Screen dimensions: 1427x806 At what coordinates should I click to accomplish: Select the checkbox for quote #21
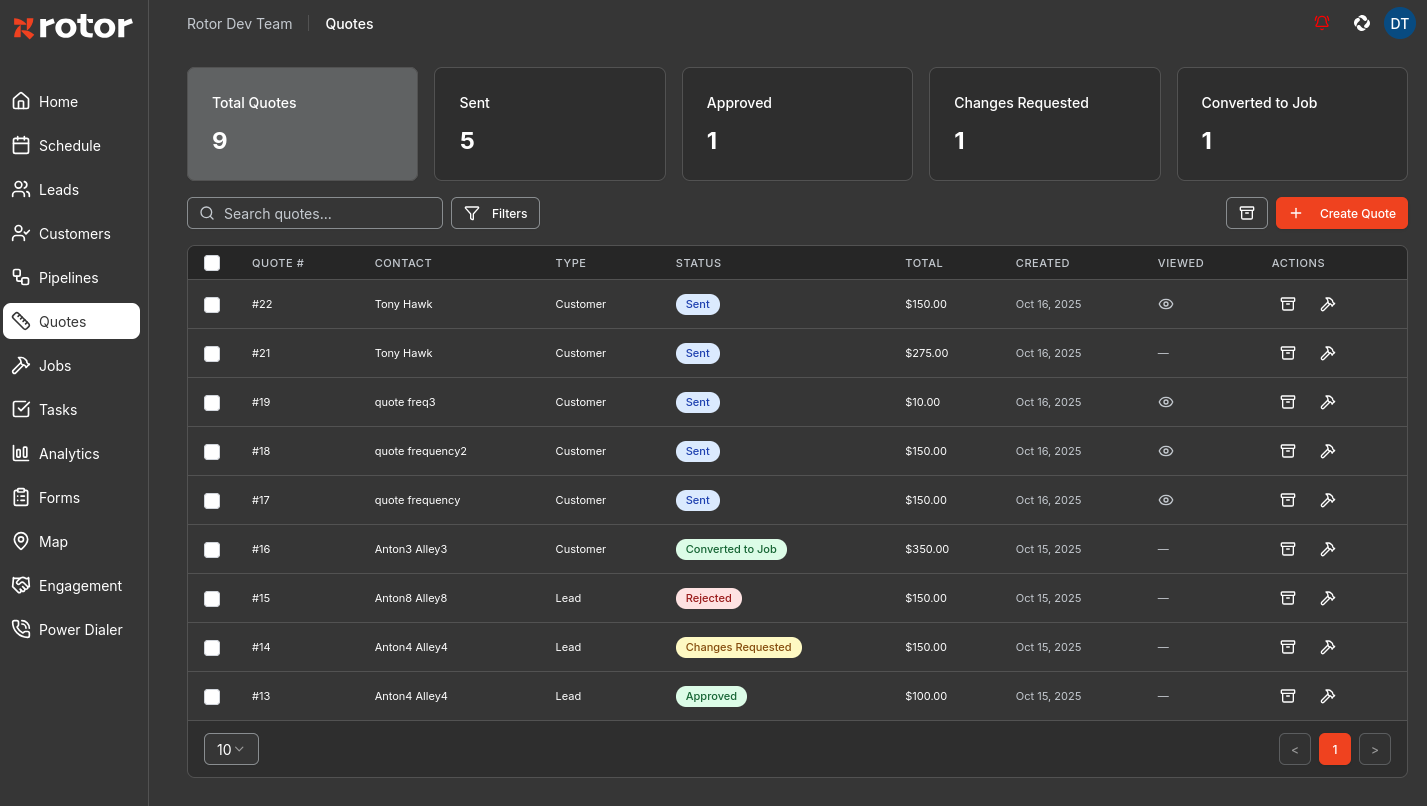[212, 353]
